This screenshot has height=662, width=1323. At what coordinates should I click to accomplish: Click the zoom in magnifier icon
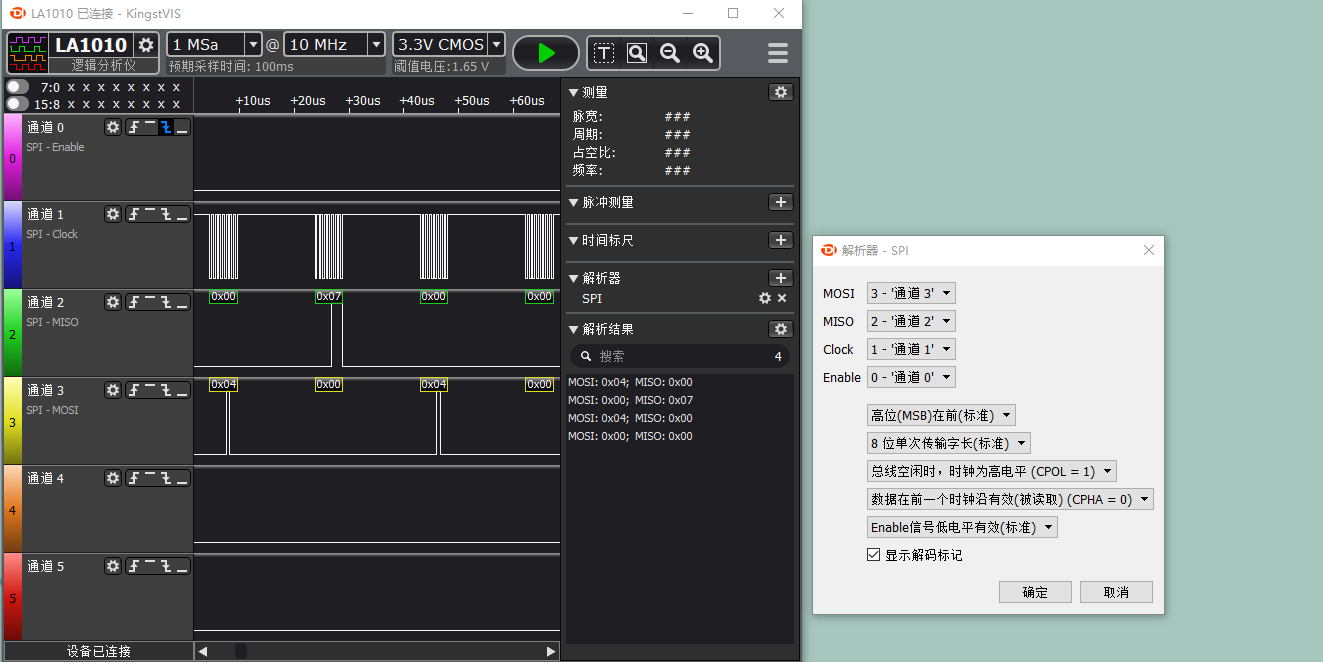pyautogui.click(x=702, y=52)
